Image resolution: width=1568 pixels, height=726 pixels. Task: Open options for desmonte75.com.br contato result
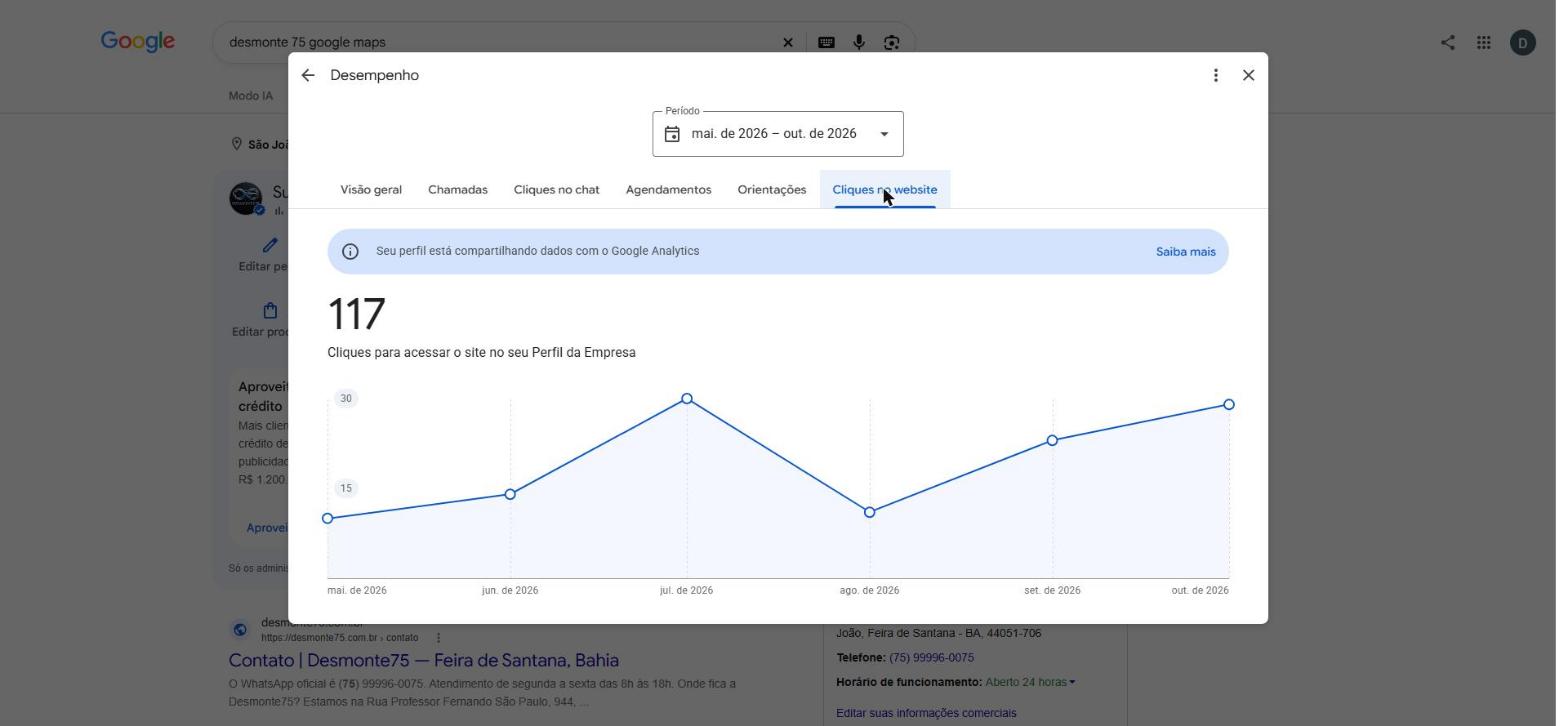pyautogui.click(x=438, y=638)
